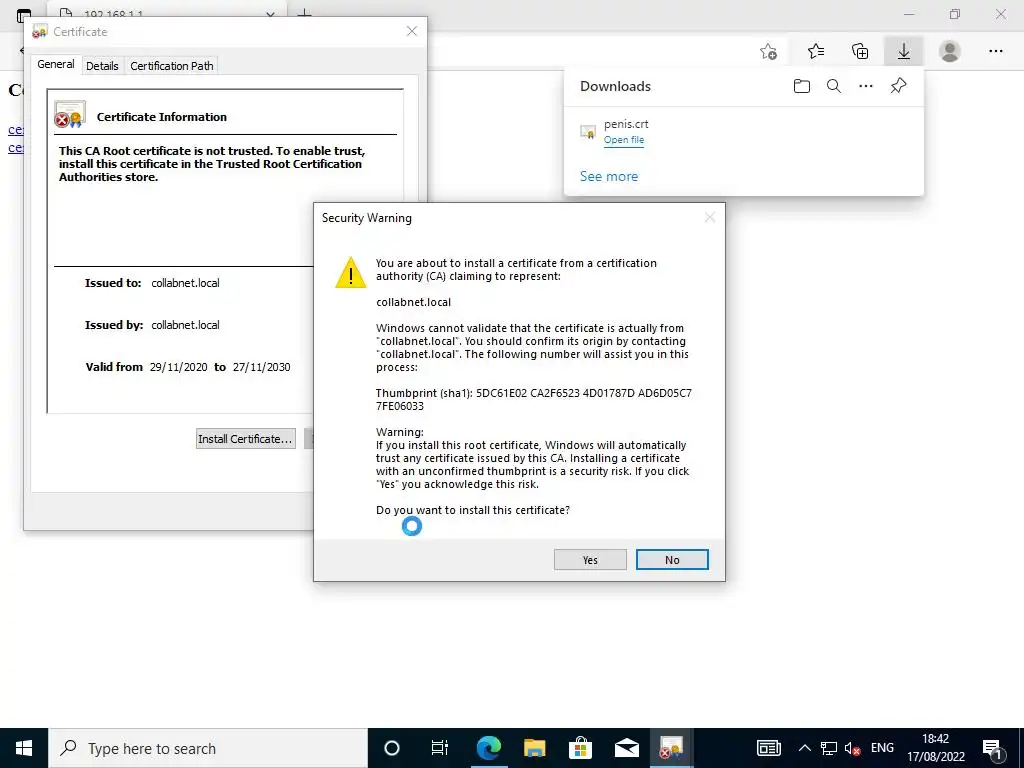Open the browser tab dropdown chevron
This screenshot has height=768, width=1024.
click(270, 14)
